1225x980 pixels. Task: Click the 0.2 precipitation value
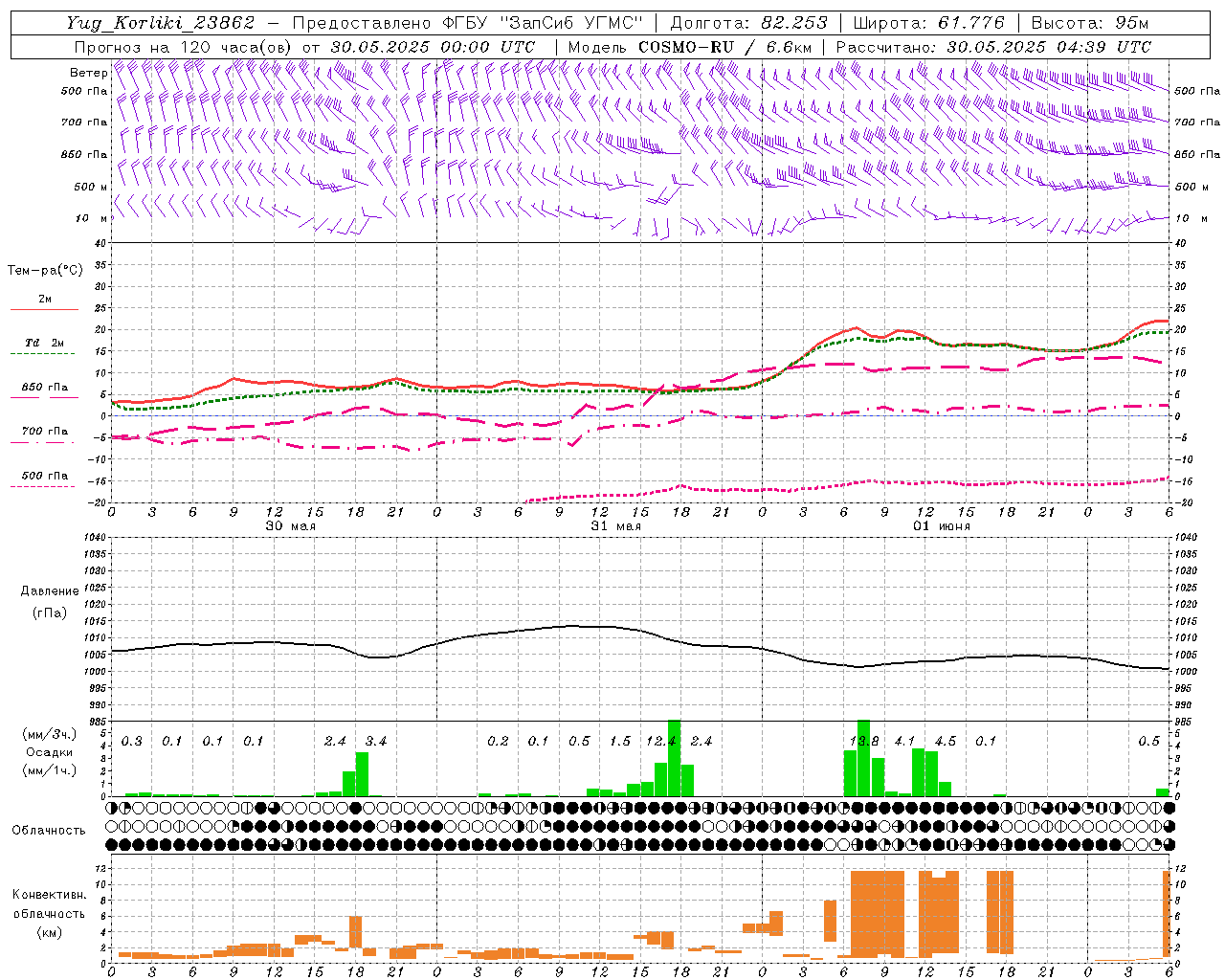coord(498,742)
